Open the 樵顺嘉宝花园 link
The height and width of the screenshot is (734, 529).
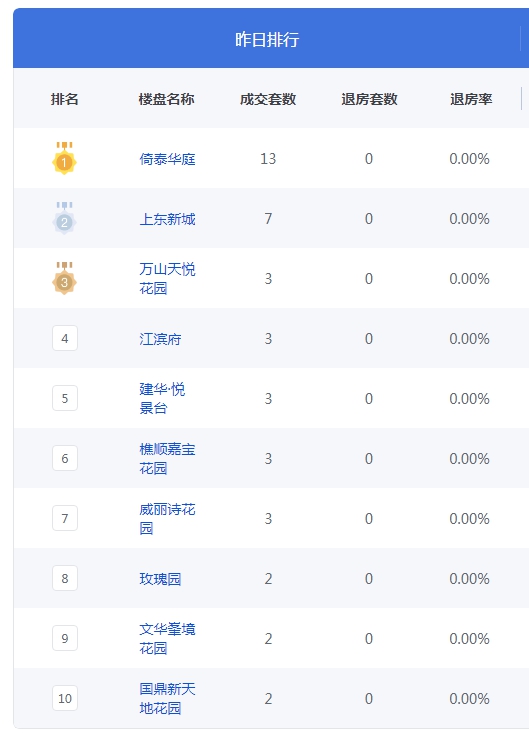(167, 458)
